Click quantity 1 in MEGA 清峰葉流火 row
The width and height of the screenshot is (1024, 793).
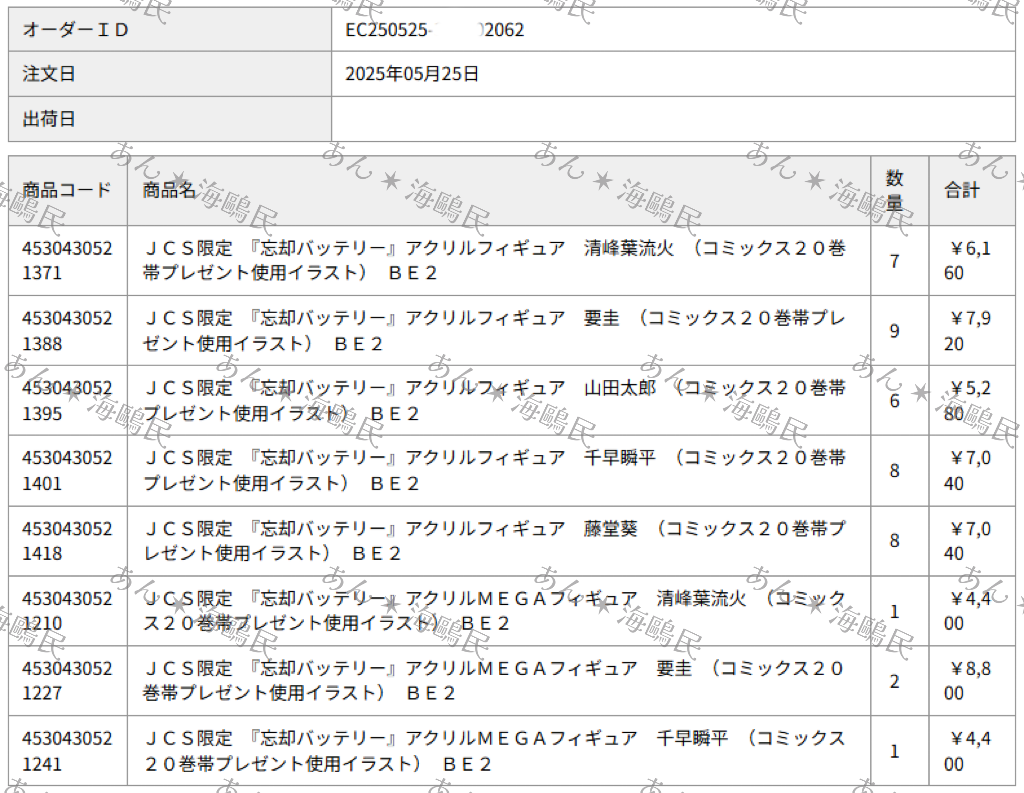click(x=894, y=611)
